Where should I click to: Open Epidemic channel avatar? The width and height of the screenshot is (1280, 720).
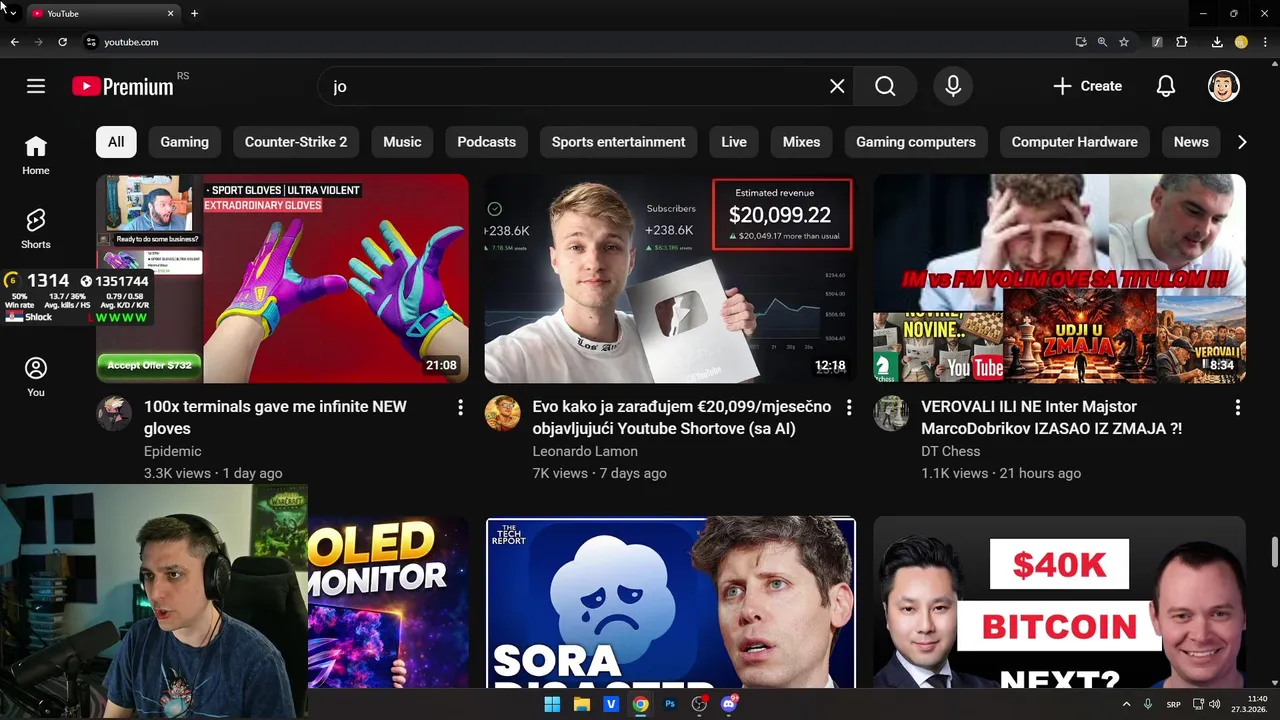click(x=114, y=413)
